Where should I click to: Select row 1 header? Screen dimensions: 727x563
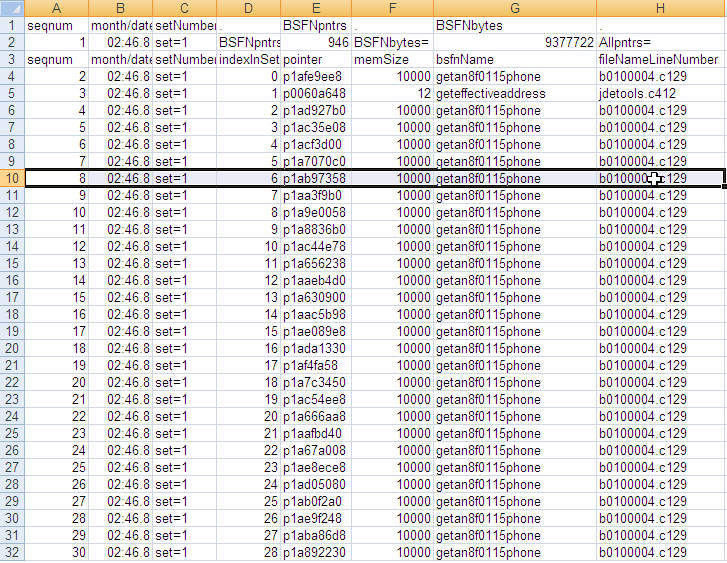click(x=12, y=26)
